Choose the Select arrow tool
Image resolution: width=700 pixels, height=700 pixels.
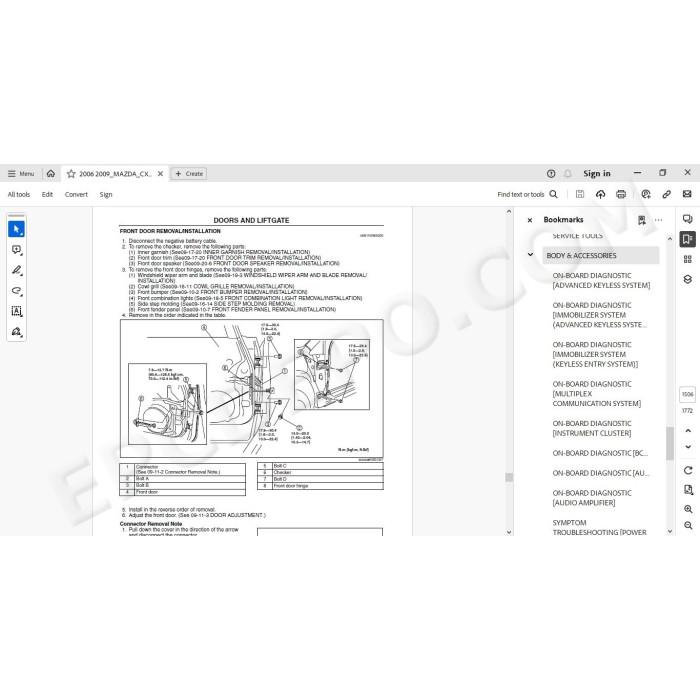17,229
